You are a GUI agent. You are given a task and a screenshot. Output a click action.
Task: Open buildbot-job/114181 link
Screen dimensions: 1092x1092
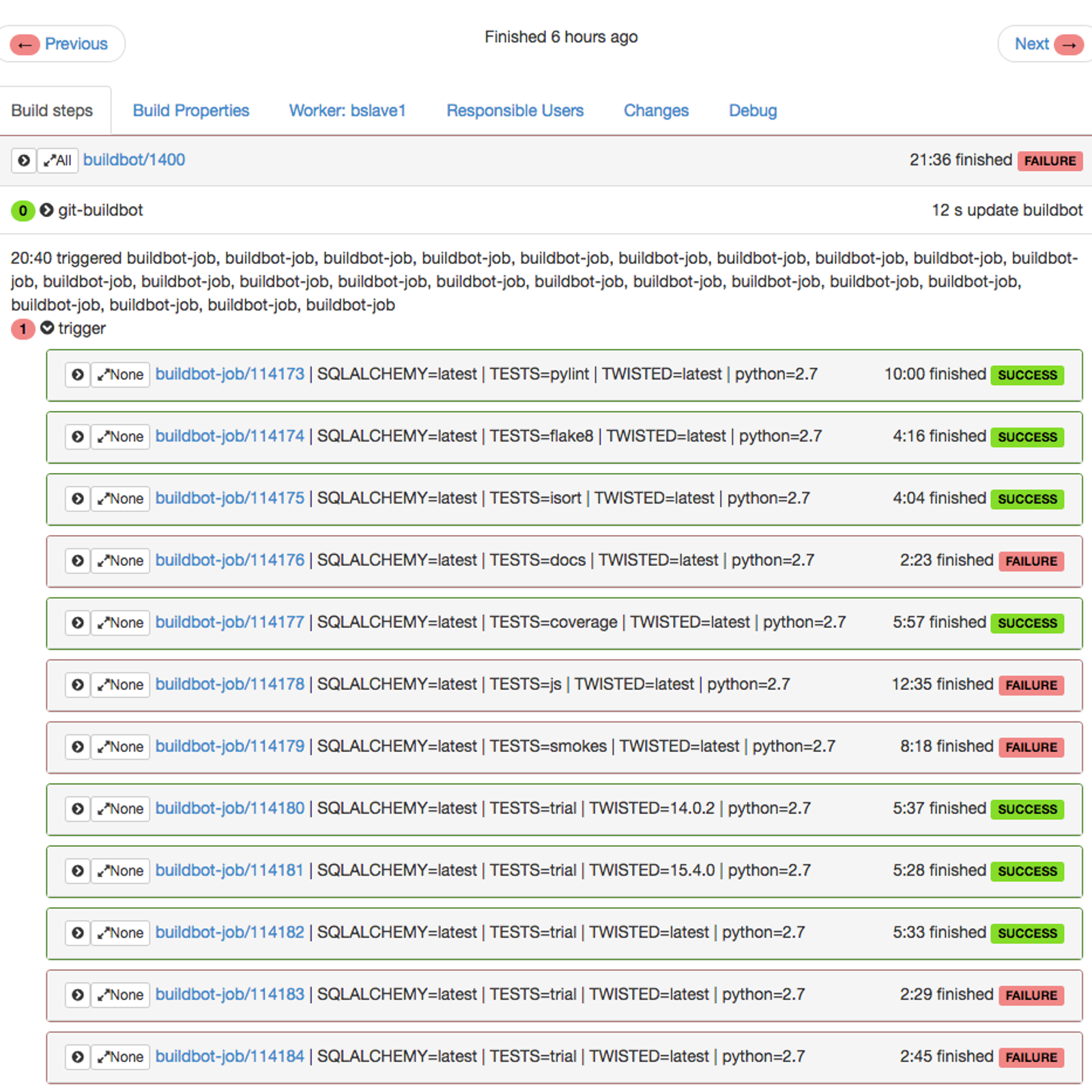[x=229, y=871]
